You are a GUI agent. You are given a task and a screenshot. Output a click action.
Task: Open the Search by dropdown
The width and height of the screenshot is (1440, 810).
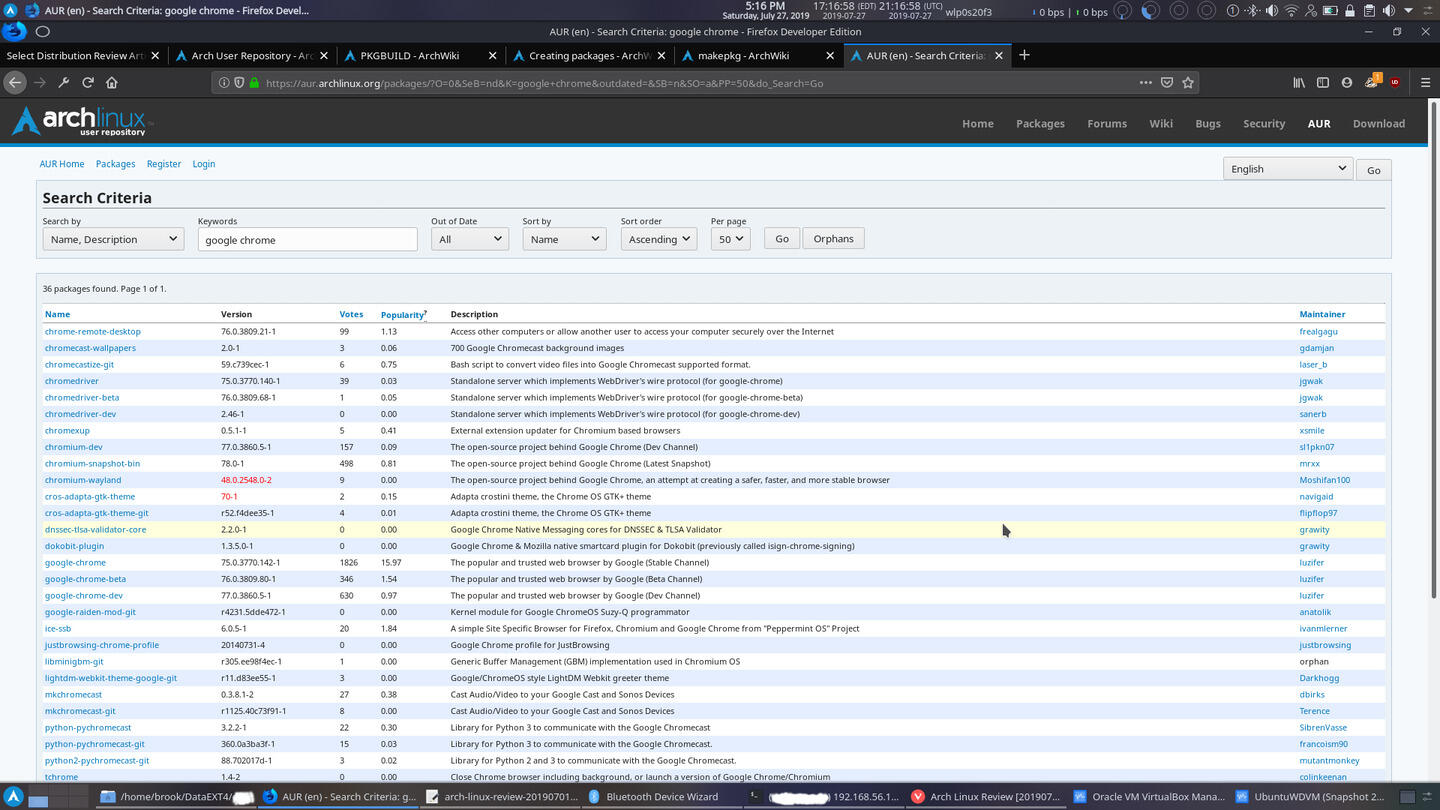[x=113, y=239]
